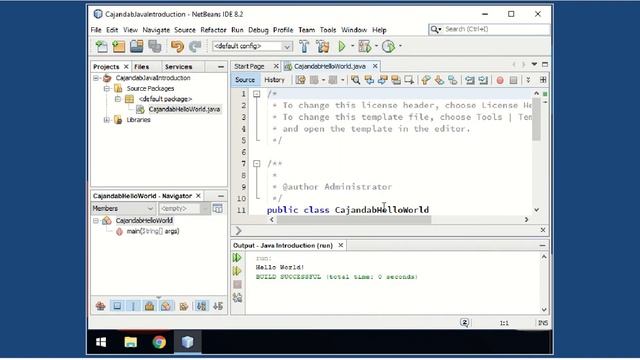Re-run with the green double arrow
640x360 pixels.
click(237, 258)
